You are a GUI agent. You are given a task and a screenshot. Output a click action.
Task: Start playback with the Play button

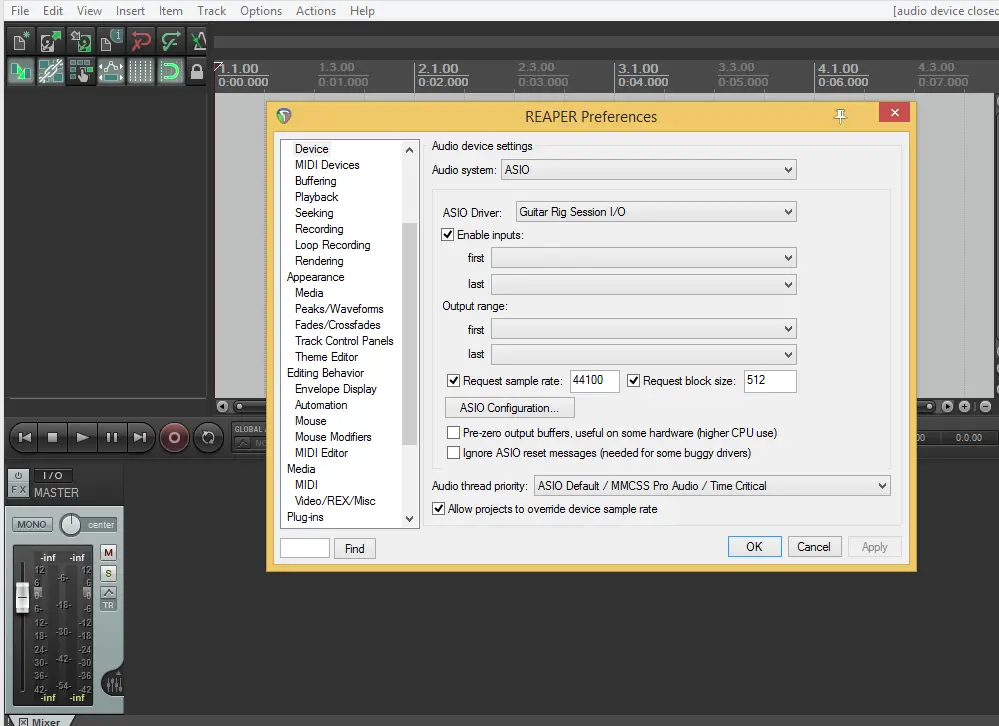pos(82,438)
